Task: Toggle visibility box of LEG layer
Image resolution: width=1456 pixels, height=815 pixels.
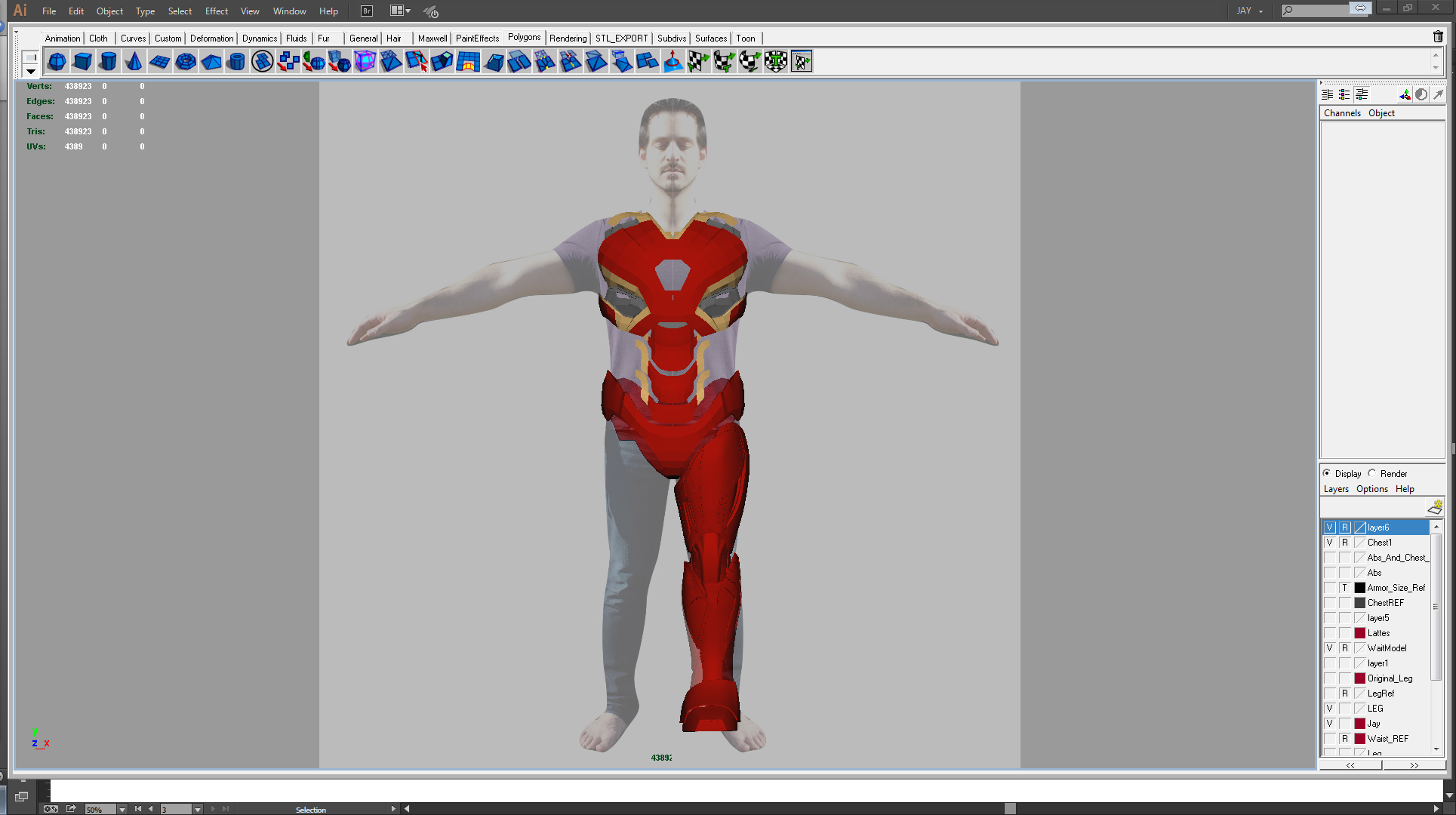Action: click(1330, 709)
